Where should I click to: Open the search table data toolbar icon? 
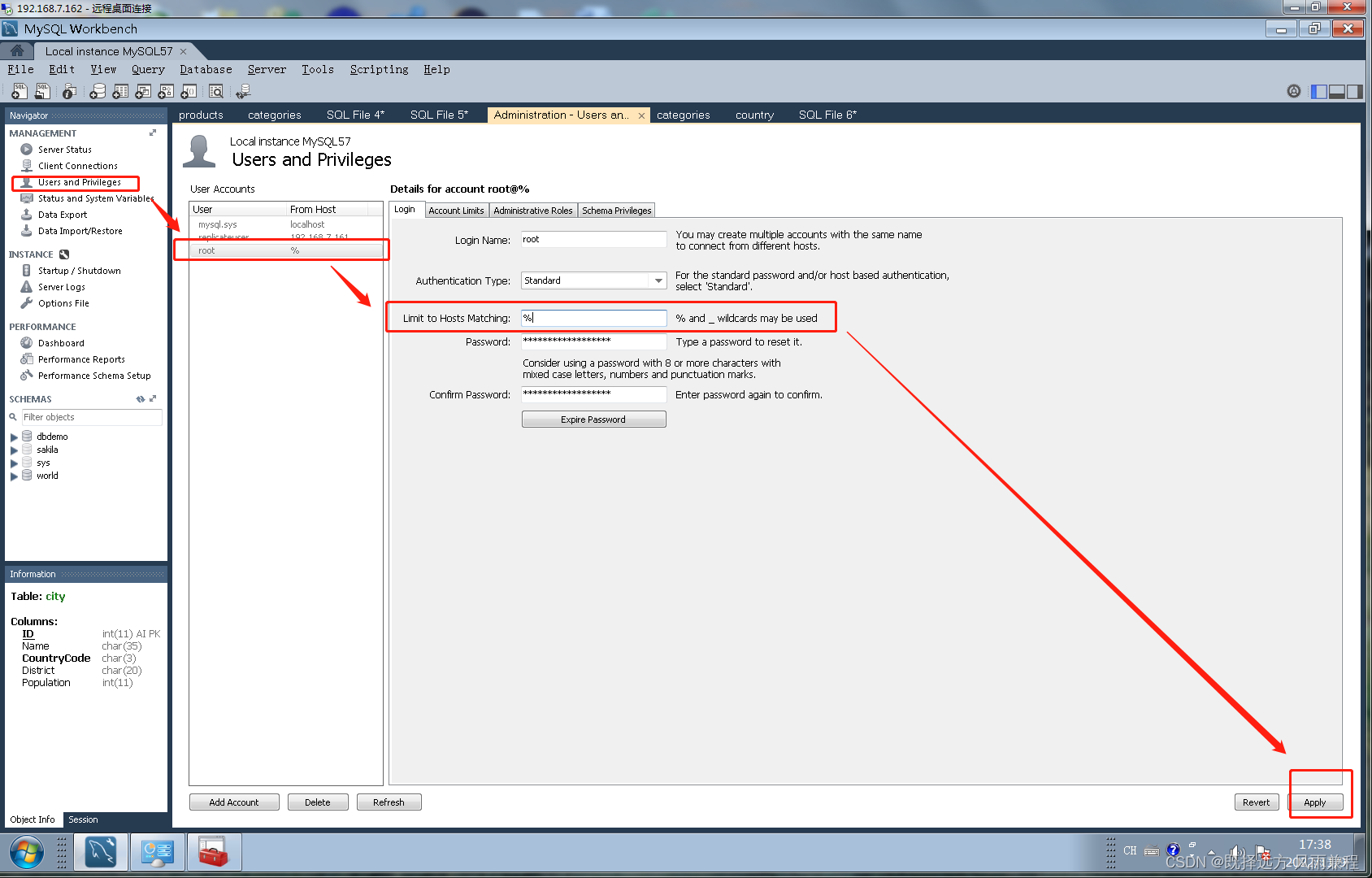pos(215,91)
